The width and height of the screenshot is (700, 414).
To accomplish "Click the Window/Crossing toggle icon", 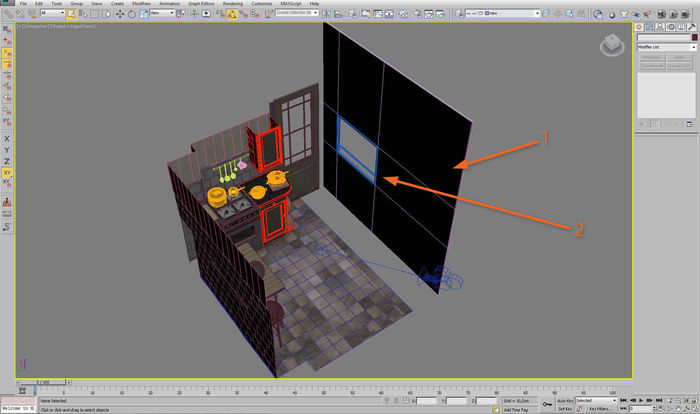I will pyautogui.click(x=108, y=14).
